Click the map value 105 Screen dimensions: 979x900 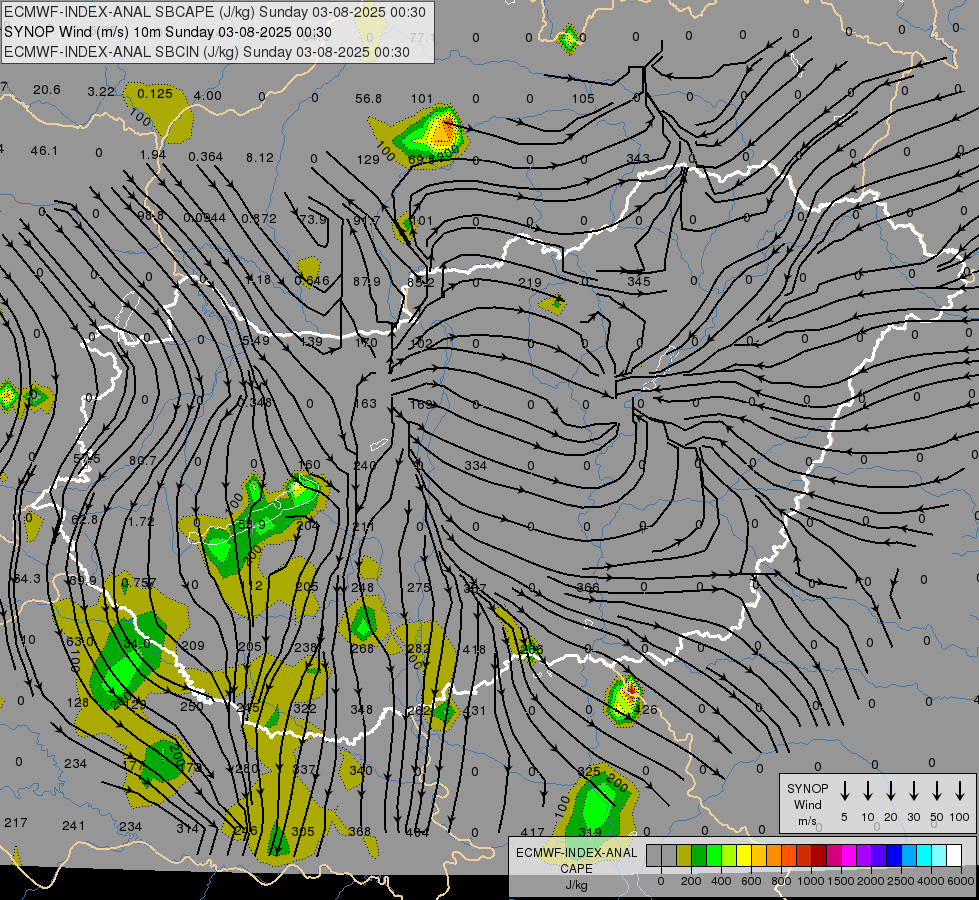pyautogui.click(x=583, y=99)
